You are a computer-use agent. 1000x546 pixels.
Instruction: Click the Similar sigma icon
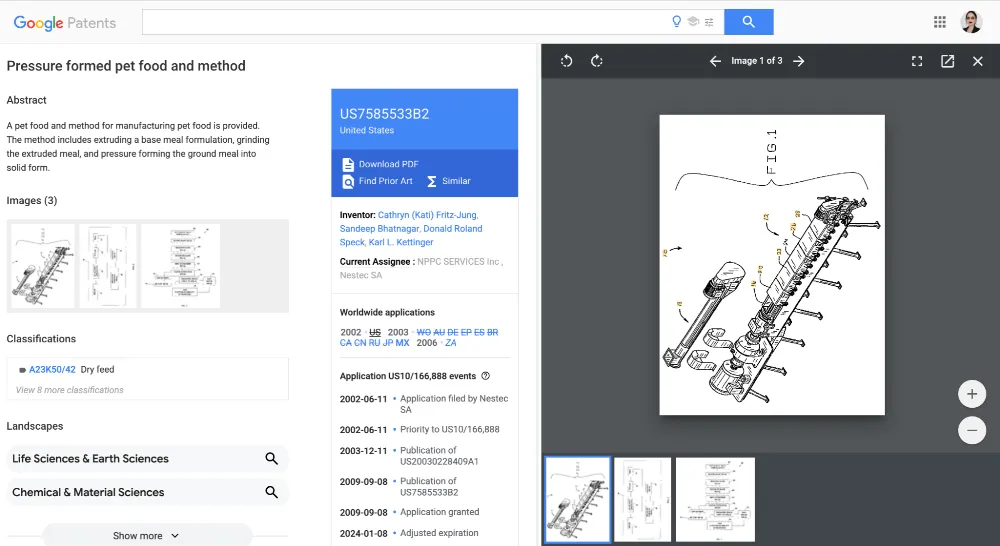(432, 182)
